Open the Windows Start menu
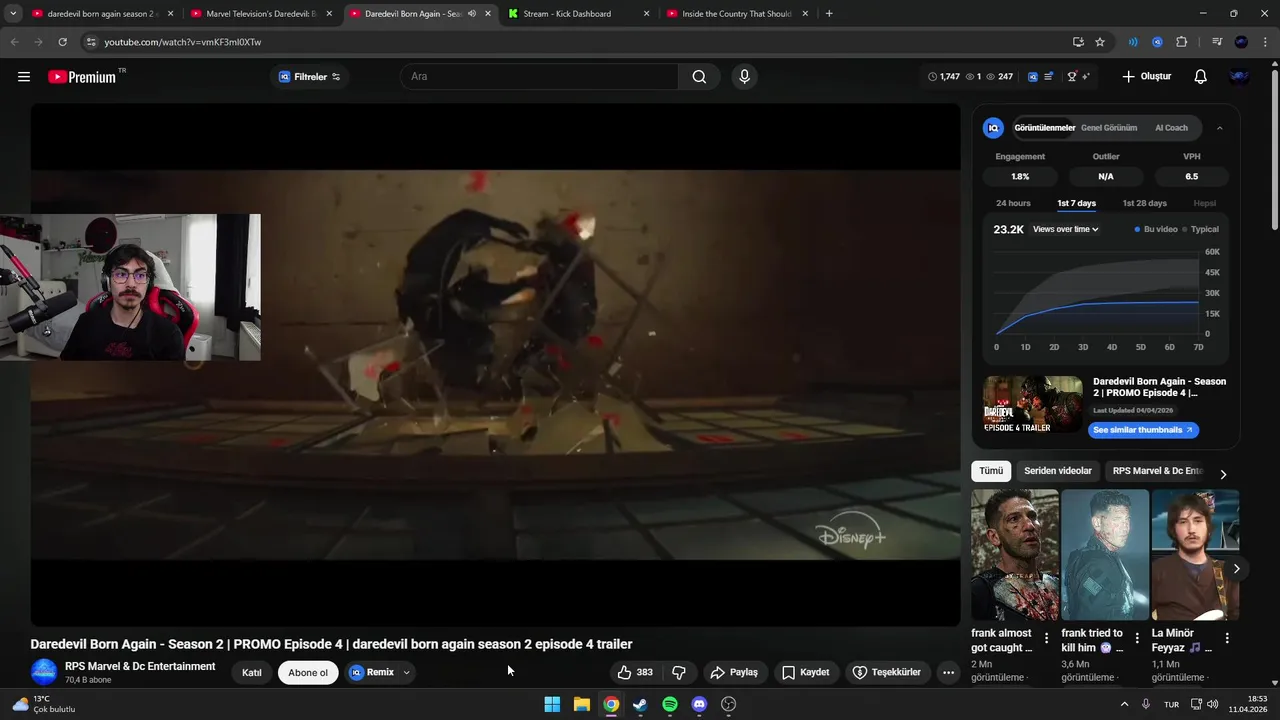1280x720 pixels. point(552,704)
